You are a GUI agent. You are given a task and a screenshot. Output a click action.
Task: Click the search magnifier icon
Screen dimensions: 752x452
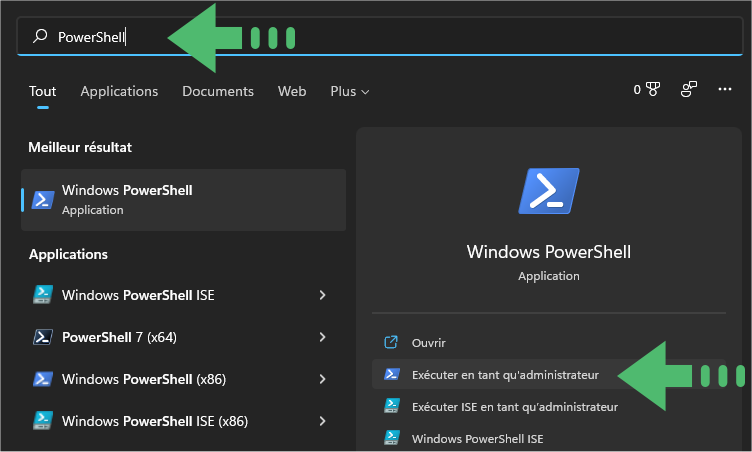point(40,36)
